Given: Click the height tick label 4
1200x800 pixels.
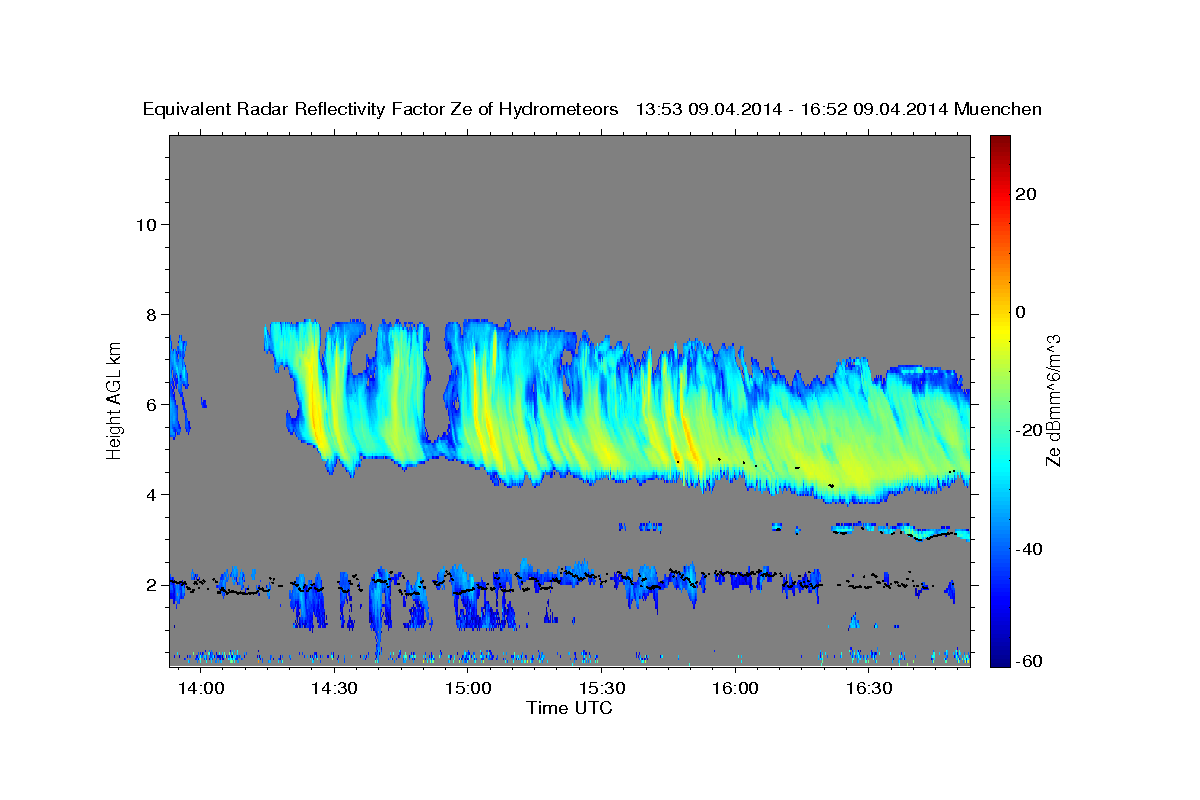Looking at the screenshot, I should click(150, 494).
